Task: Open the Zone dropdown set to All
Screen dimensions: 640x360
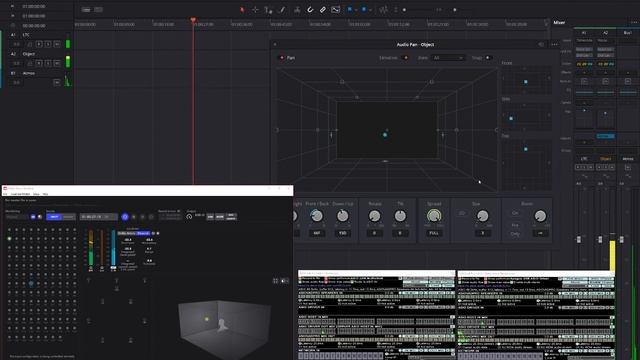Action: tap(448, 58)
